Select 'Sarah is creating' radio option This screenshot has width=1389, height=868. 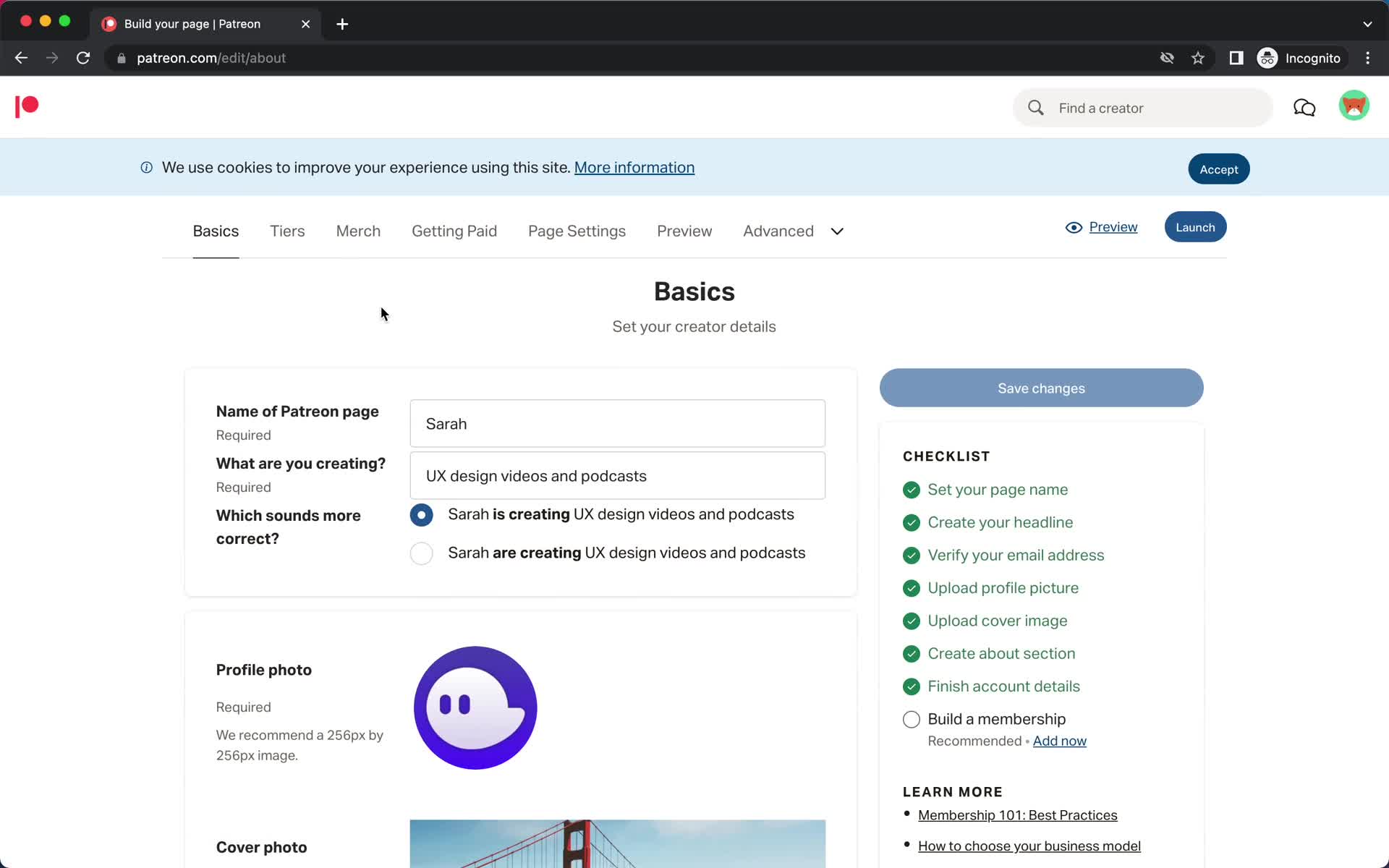click(x=422, y=515)
